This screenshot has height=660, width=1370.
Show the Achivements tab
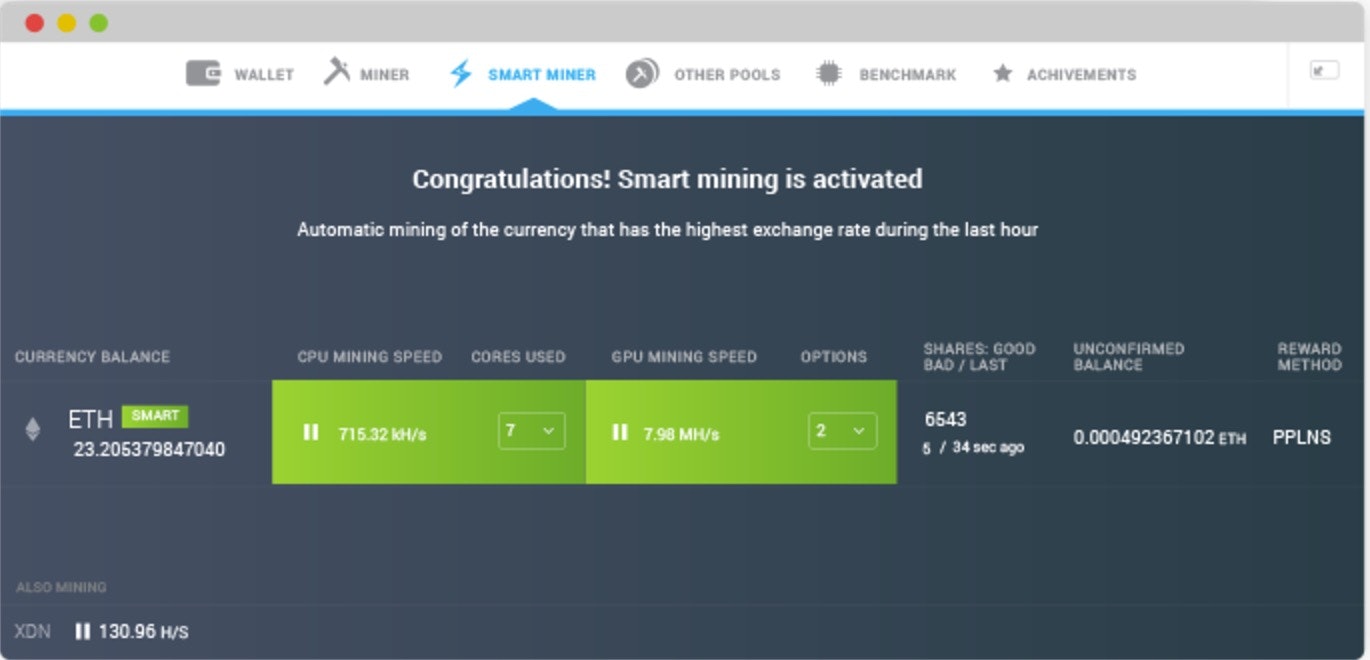[1064, 74]
